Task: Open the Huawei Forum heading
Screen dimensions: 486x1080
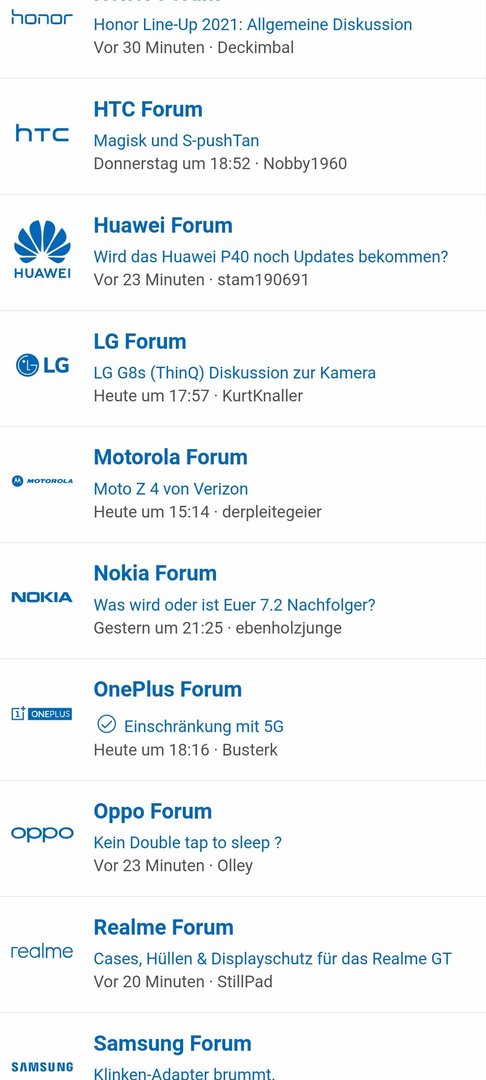Action: pos(163,225)
